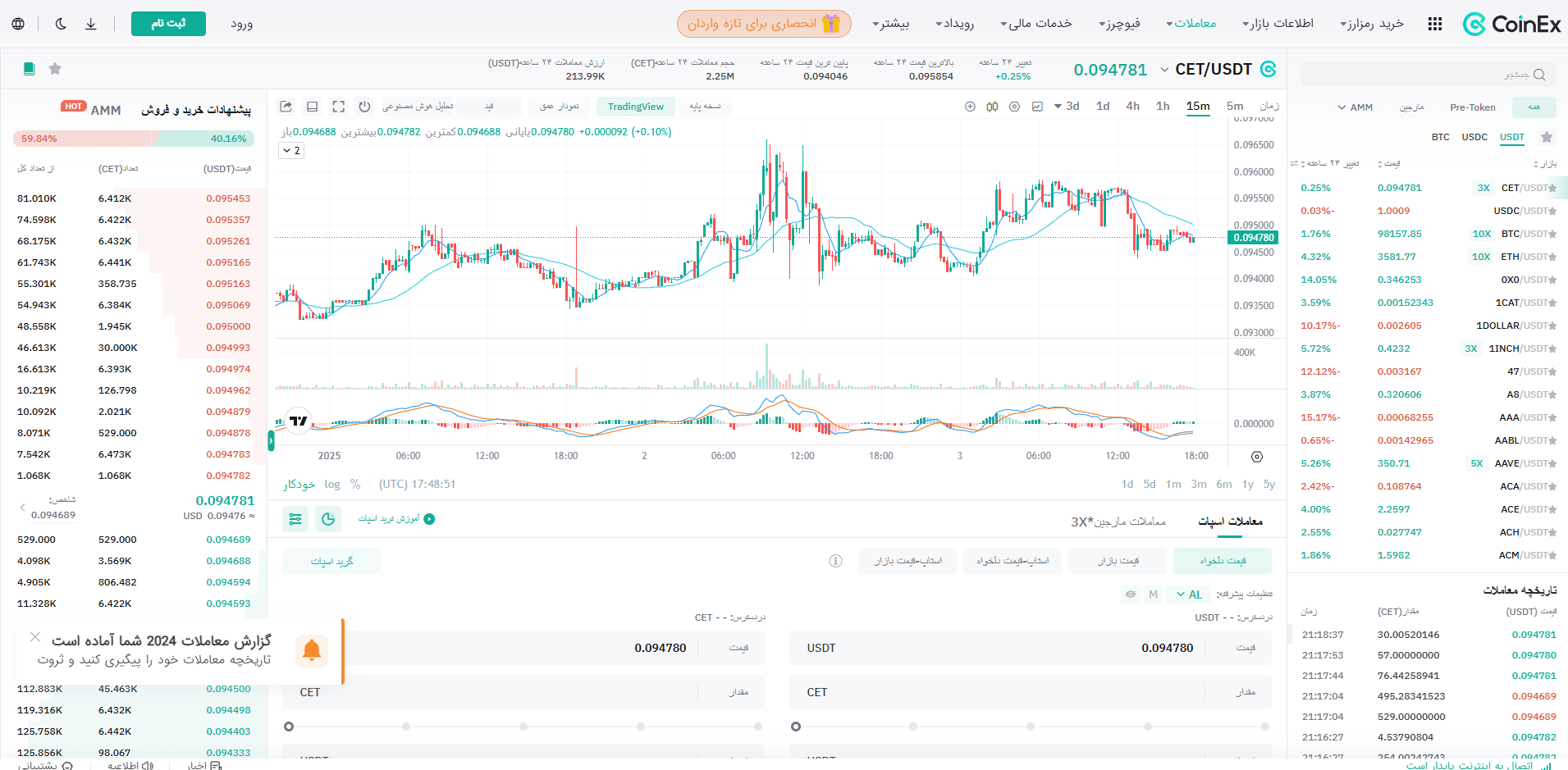Open the خدمات مالی menu
1568x770 pixels.
pos(1035,24)
